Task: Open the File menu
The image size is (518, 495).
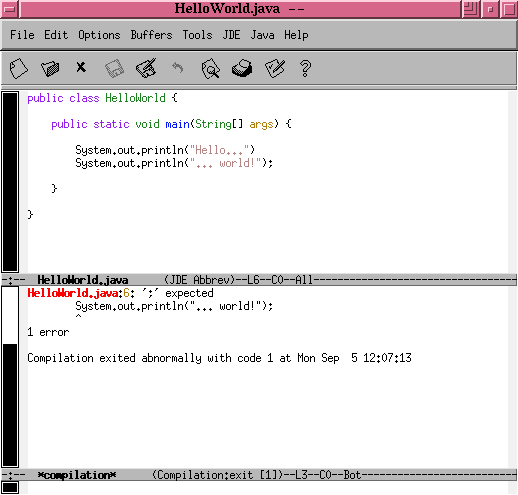Action: pos(22,35)
